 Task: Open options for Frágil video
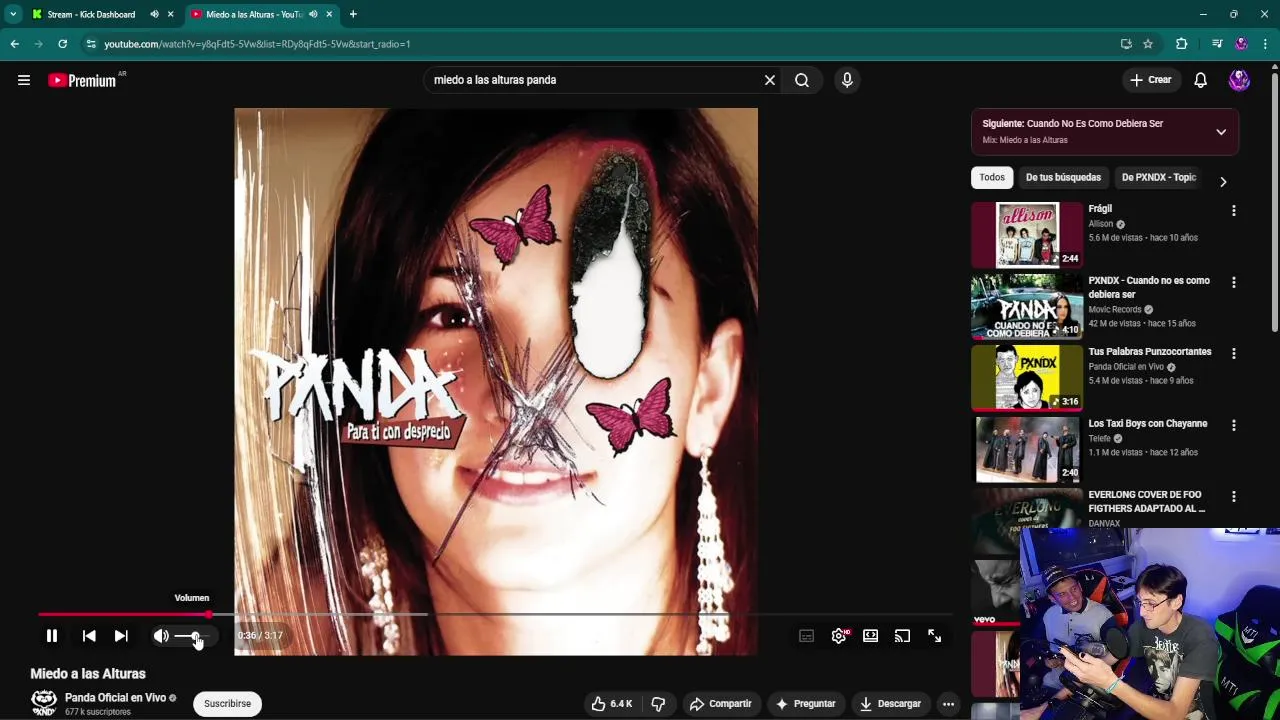[x=1234, y=211]
